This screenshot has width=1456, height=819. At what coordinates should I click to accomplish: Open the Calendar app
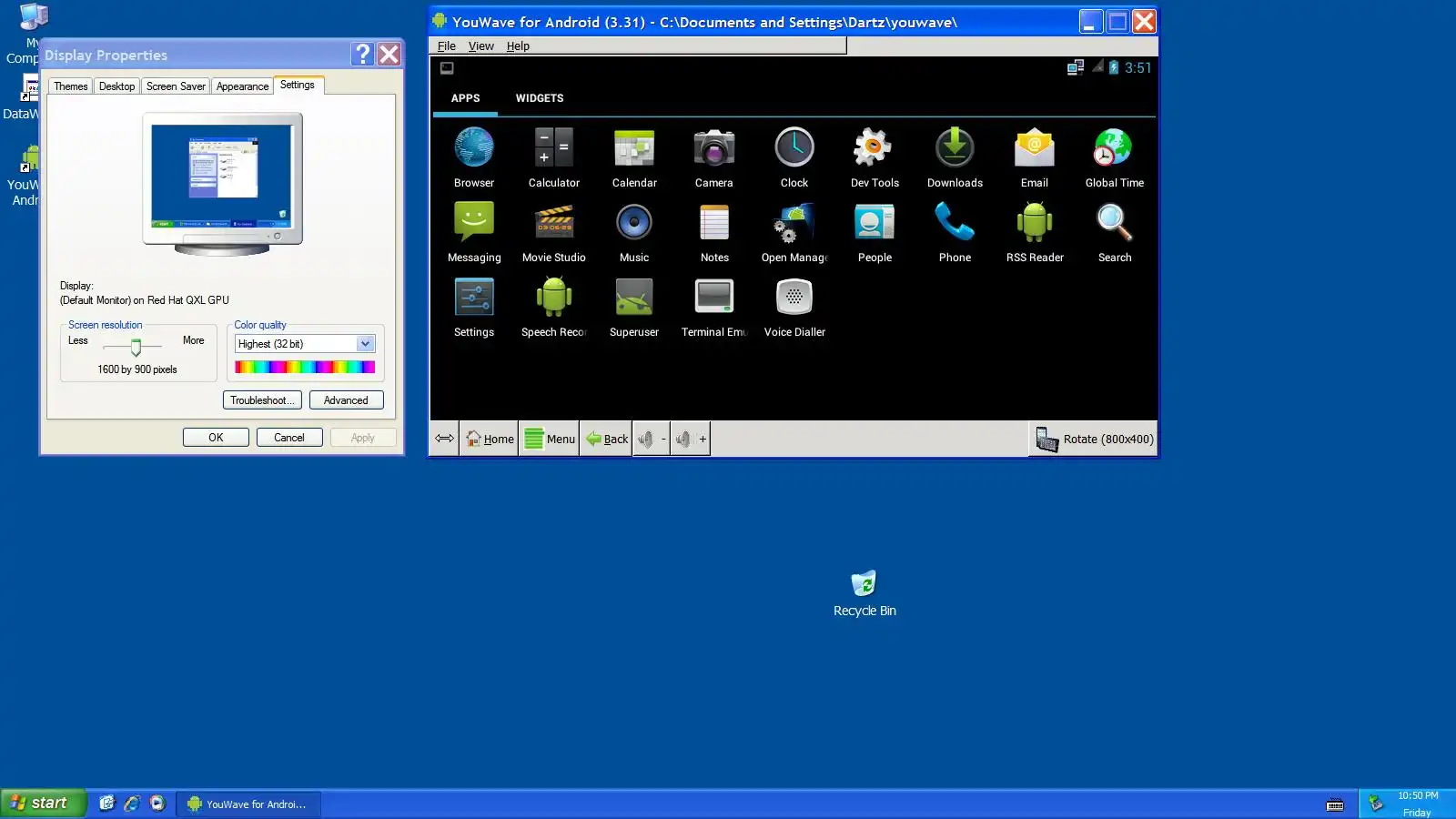point(634,157)
